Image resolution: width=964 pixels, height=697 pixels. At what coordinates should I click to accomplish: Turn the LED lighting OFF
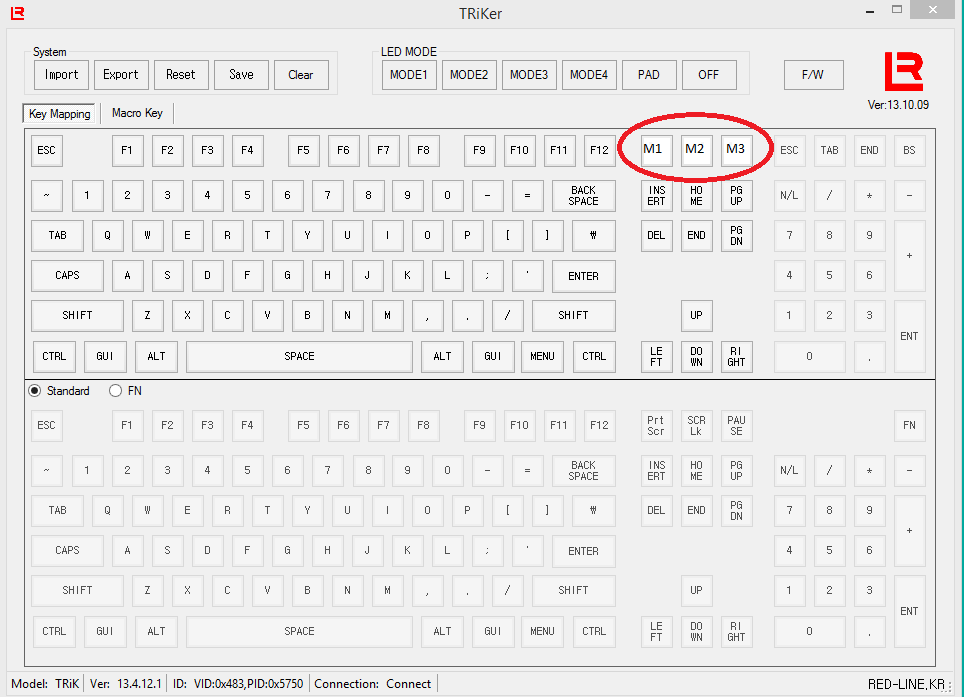(709, 74)
